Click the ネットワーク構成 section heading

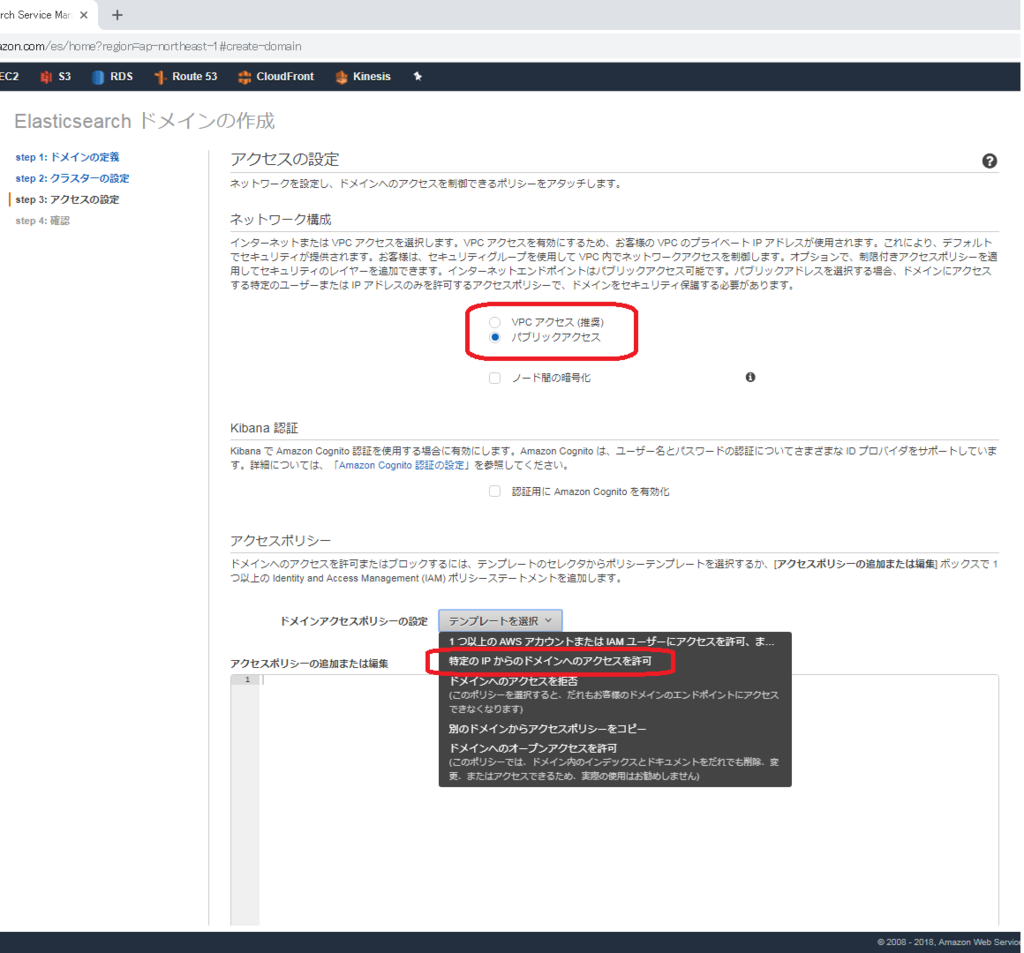[x=281, y=219]
